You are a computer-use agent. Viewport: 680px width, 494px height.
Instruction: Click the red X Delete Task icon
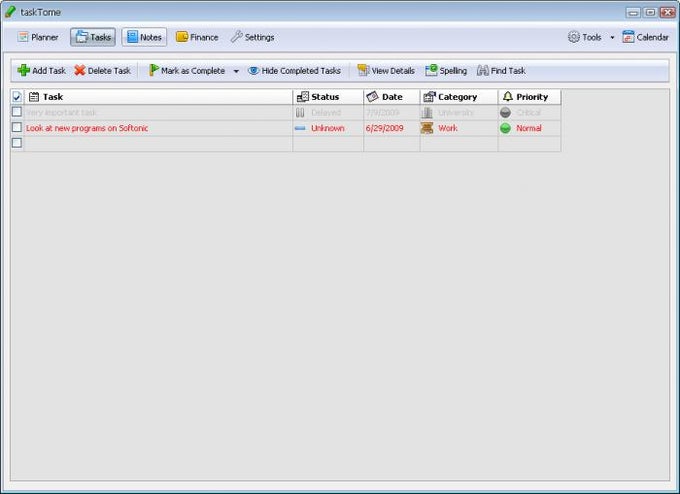tap(79, 70)
